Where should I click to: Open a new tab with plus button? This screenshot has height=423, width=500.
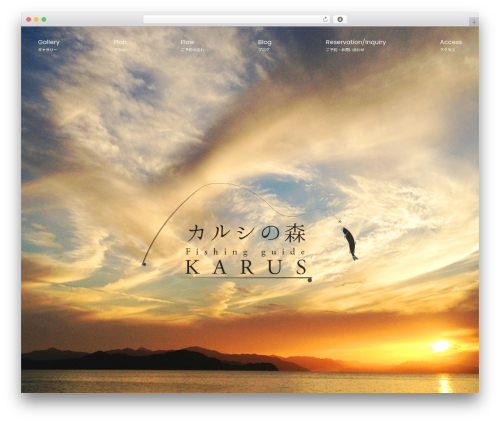(x=474, y=22)
